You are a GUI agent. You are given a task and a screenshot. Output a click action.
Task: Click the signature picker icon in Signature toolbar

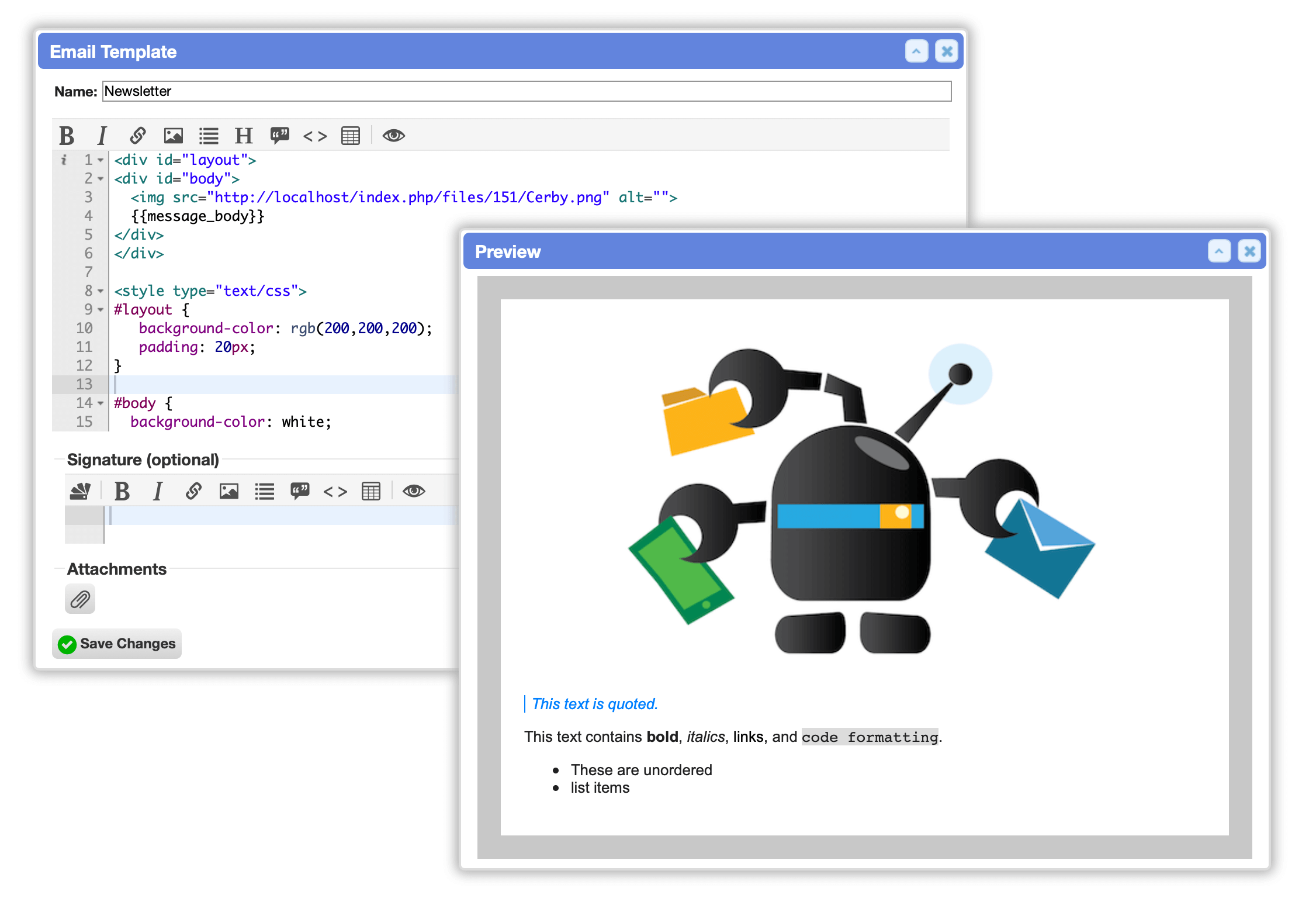[81, 491]
